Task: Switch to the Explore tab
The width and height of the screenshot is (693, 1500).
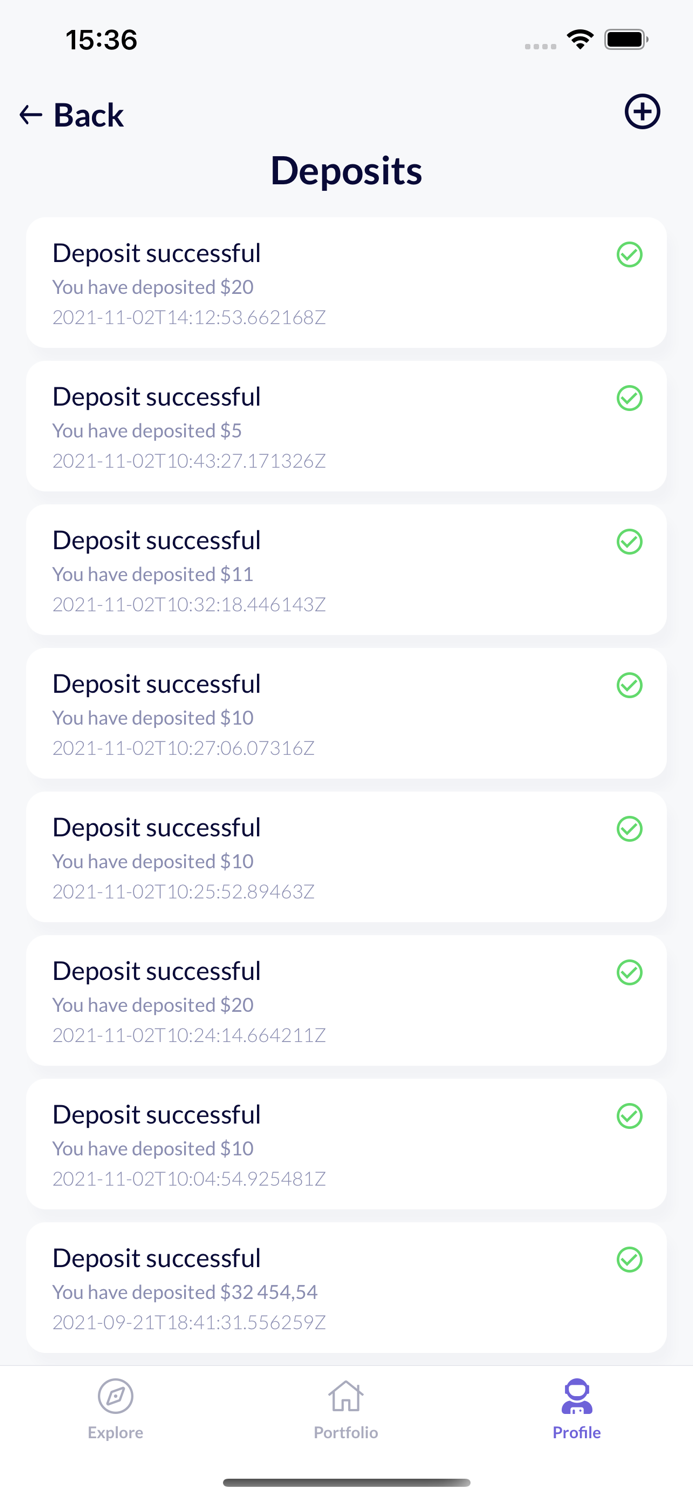Action: [114, 1407]
